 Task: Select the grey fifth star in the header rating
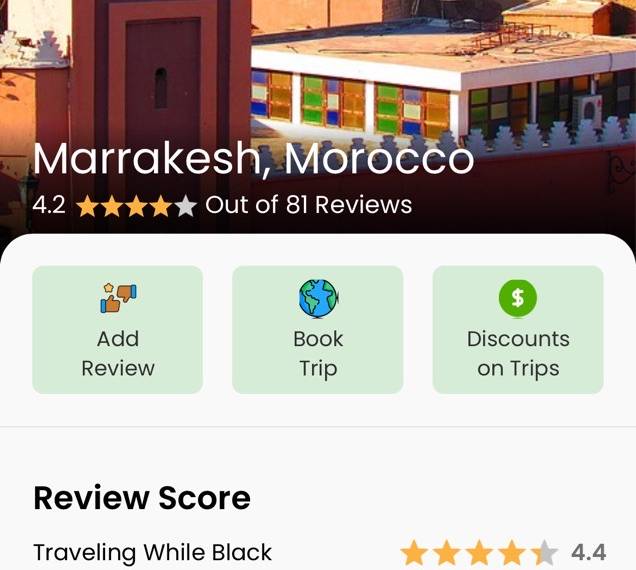(186, 206)
